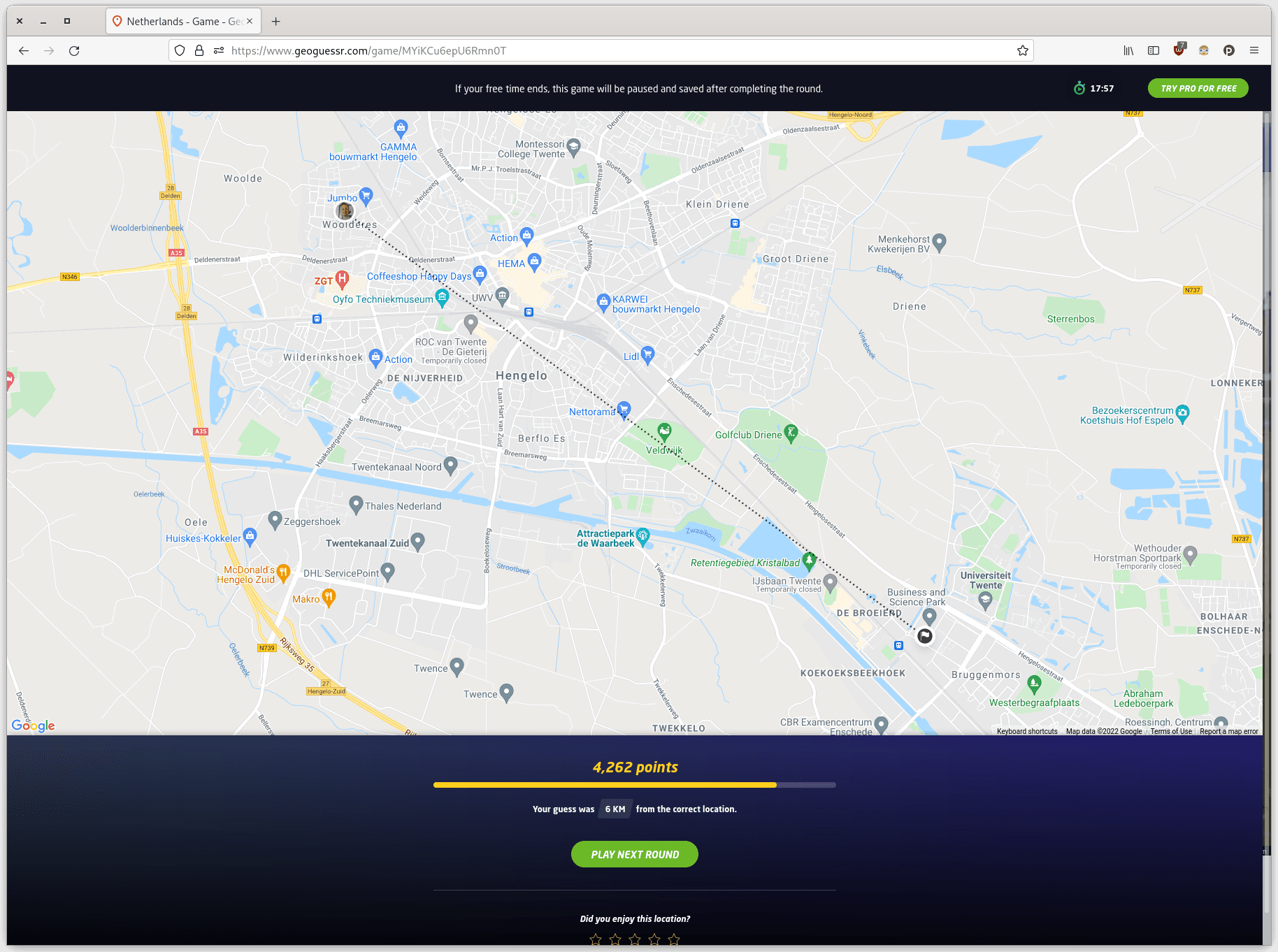
Task: Rate the location five stars
Action: 674,939
